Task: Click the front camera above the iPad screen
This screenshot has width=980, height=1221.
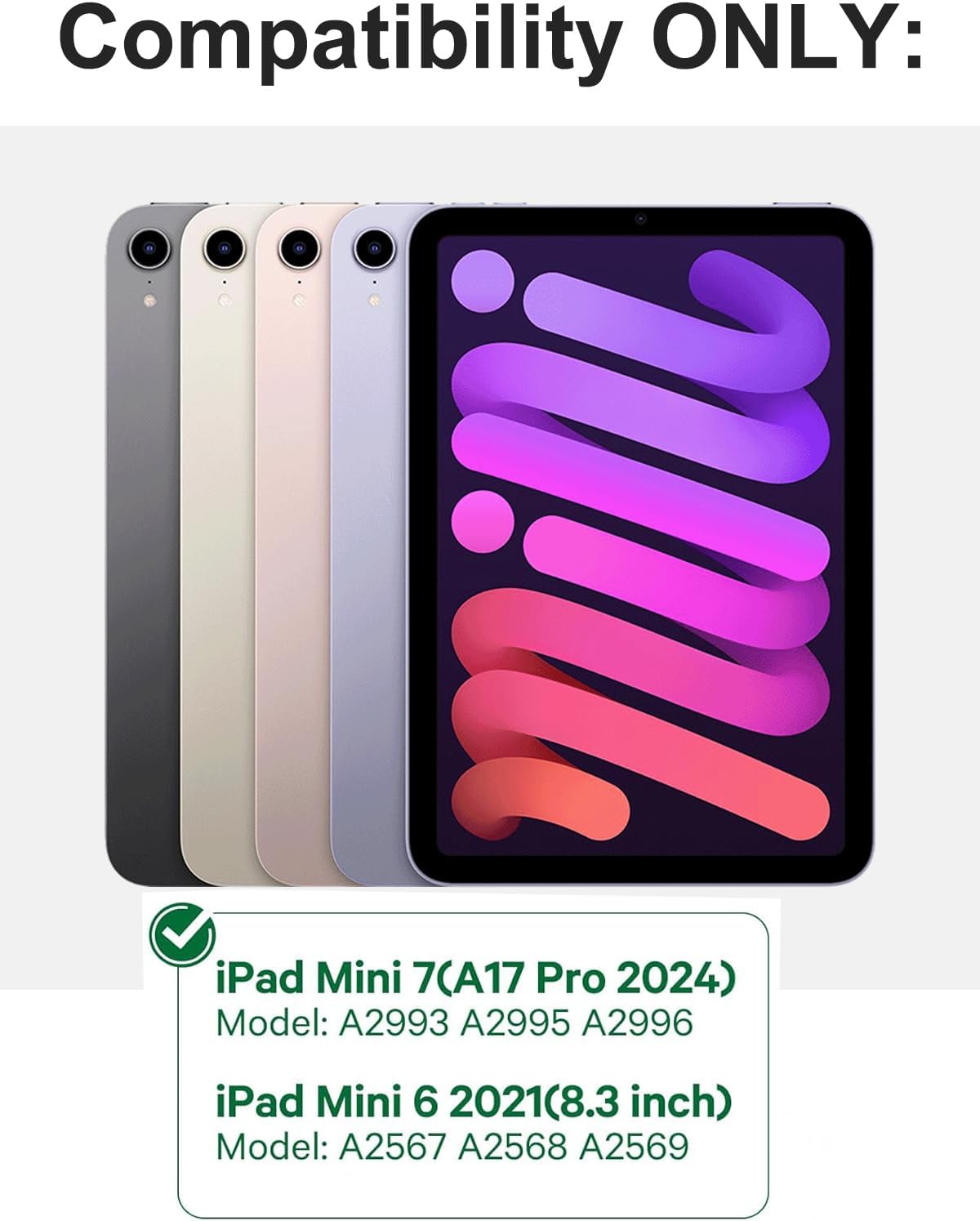Action: 639,219
